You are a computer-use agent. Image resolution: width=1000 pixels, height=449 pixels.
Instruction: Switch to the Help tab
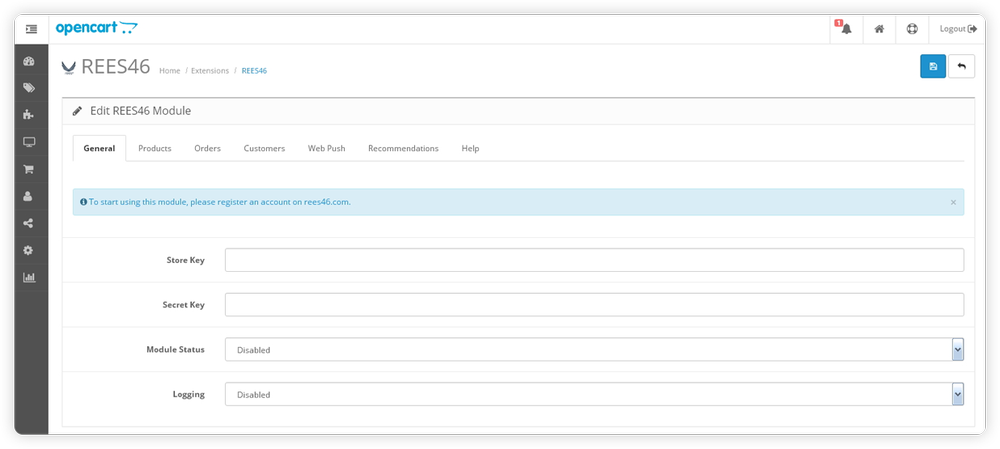click(470, 148)
